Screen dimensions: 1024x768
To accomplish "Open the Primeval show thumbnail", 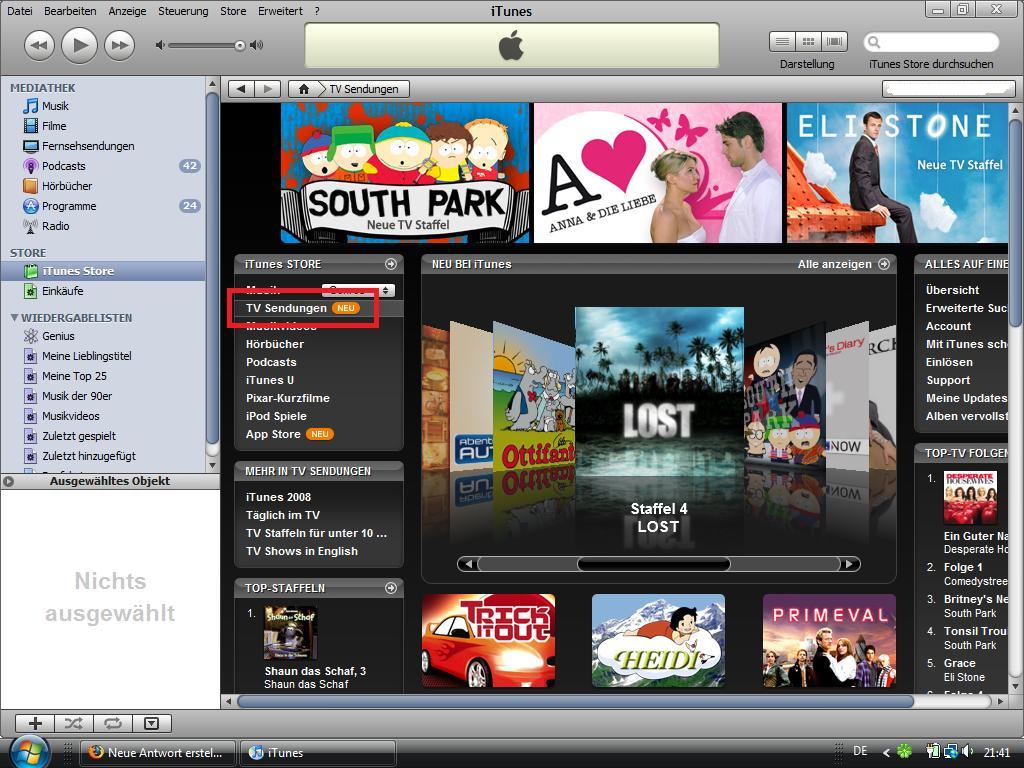I will tap(829, 640).
